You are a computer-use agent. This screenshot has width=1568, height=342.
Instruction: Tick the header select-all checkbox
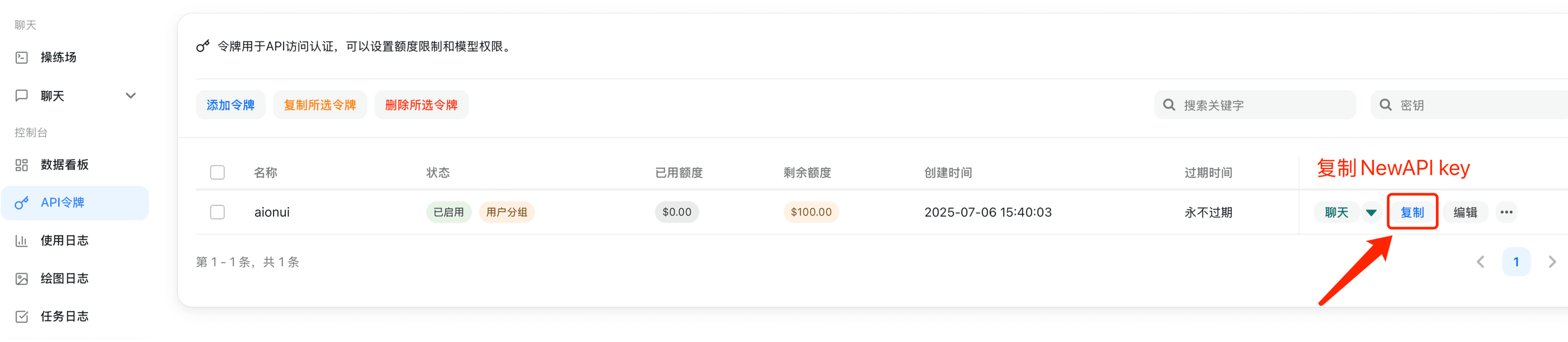pos(217,172)
